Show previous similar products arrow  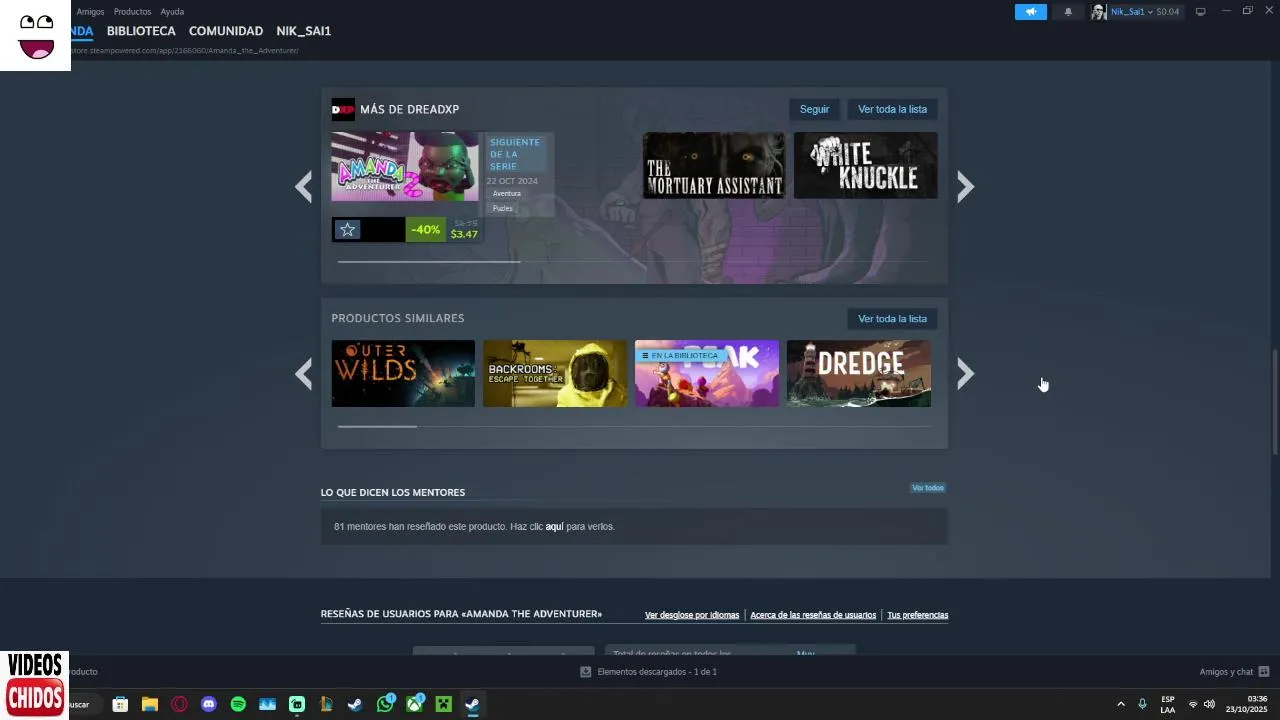[303, 374]
